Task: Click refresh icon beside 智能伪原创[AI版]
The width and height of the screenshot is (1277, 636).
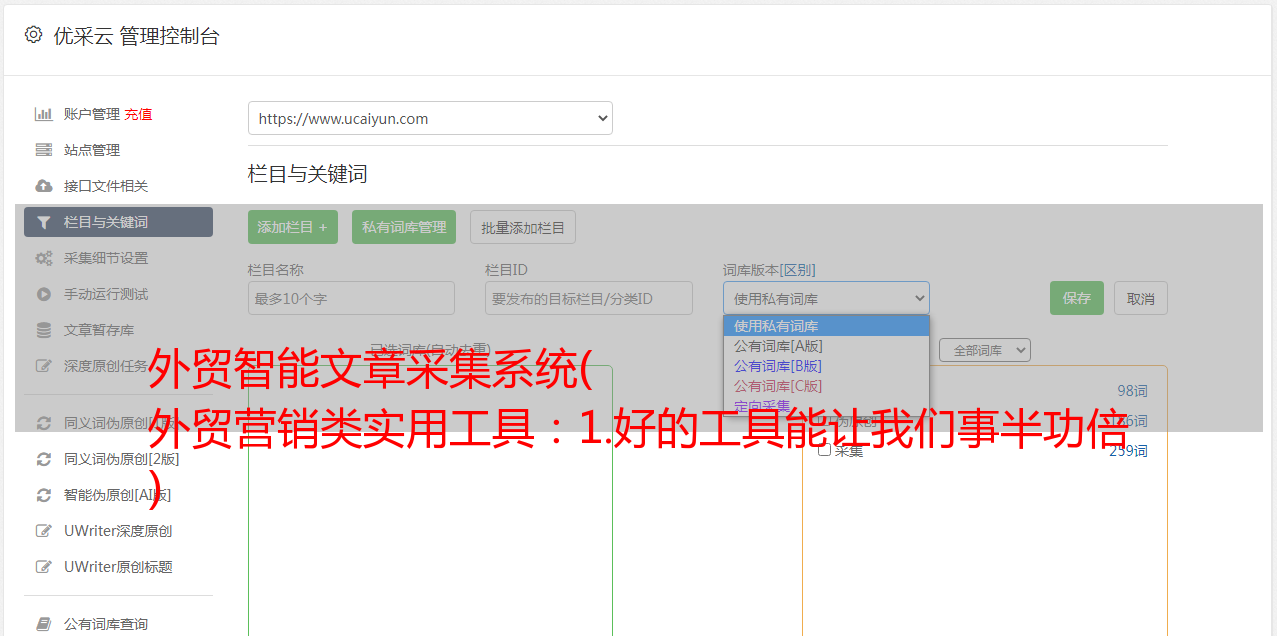Action: click(x=43, y=495)
